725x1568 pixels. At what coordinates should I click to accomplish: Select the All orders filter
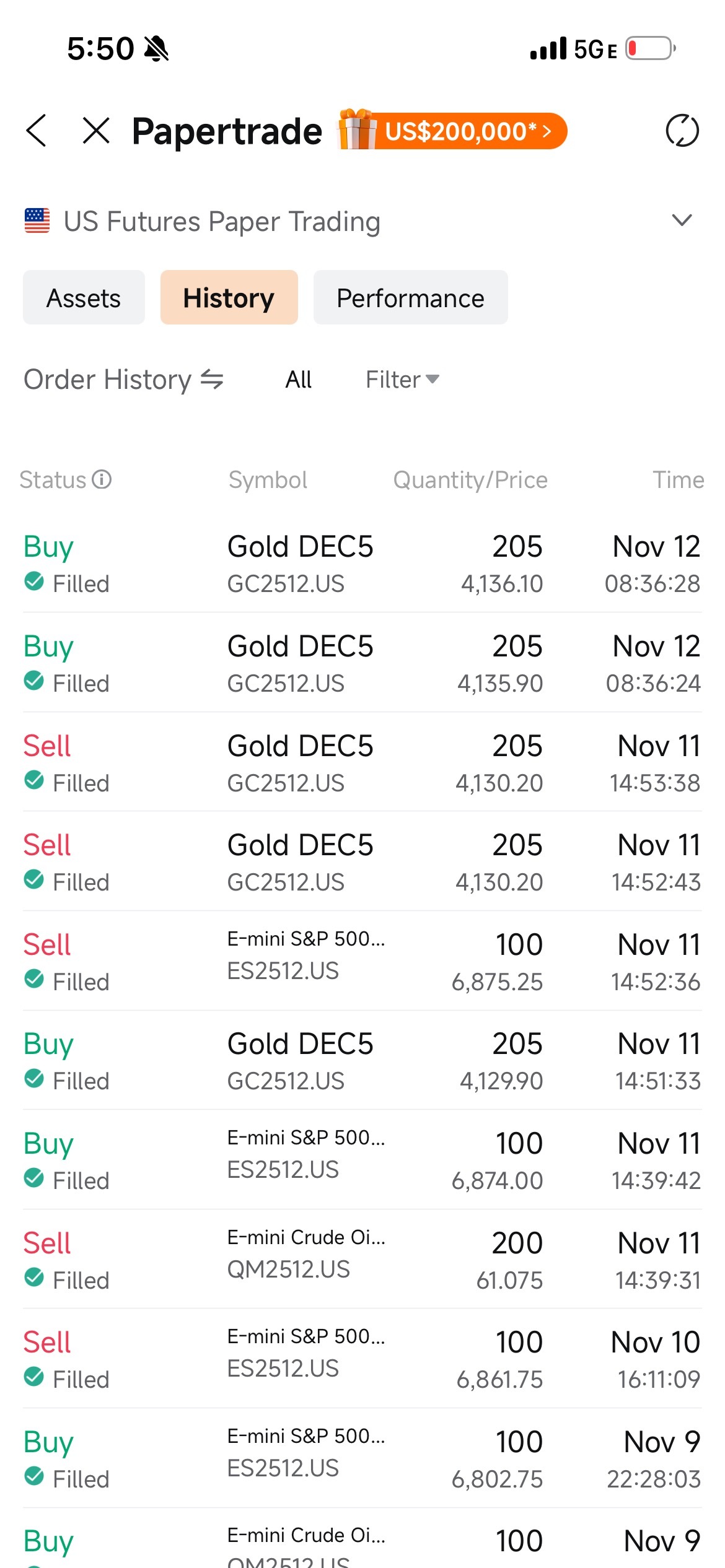click(298, 379)
